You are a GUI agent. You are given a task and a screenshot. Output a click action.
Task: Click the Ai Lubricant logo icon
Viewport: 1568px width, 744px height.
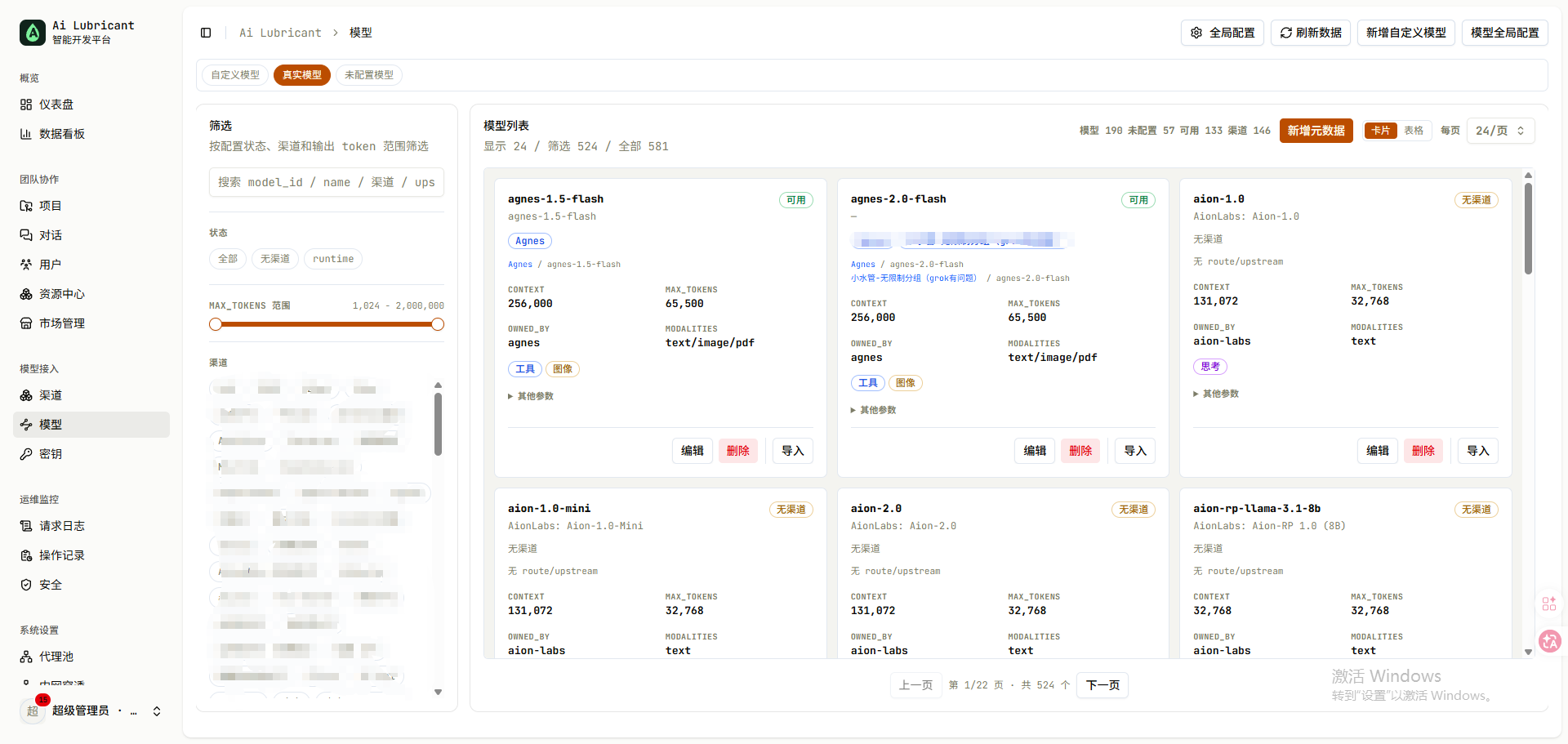pyautogui.click(x=33, y=33)
